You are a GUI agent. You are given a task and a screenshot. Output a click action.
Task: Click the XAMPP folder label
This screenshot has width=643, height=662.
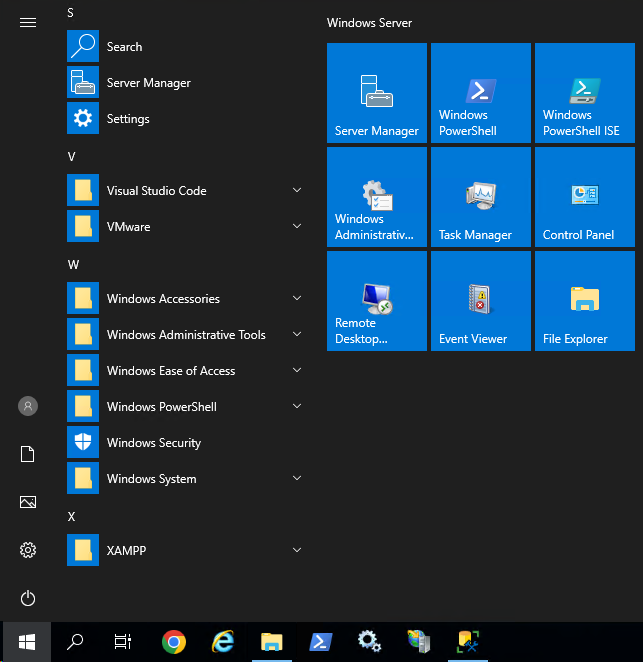(x=126, y=551)
